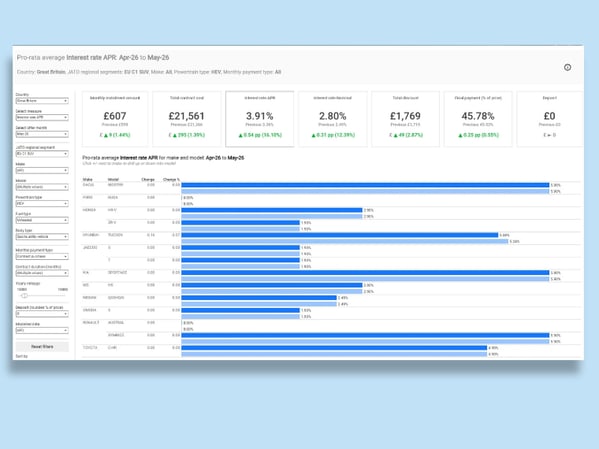Click the Make column header
Image resolution: width=599 pixels, height=449 pixels.
[87, 179]
